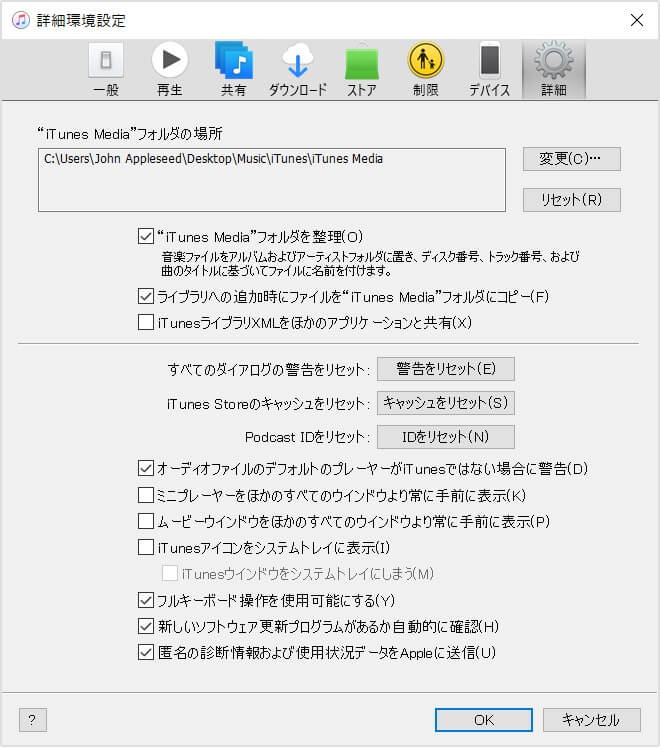Toggle オーディオファイルのデフォルトプレーヤー警告(D) checkbox

[145, 468]
